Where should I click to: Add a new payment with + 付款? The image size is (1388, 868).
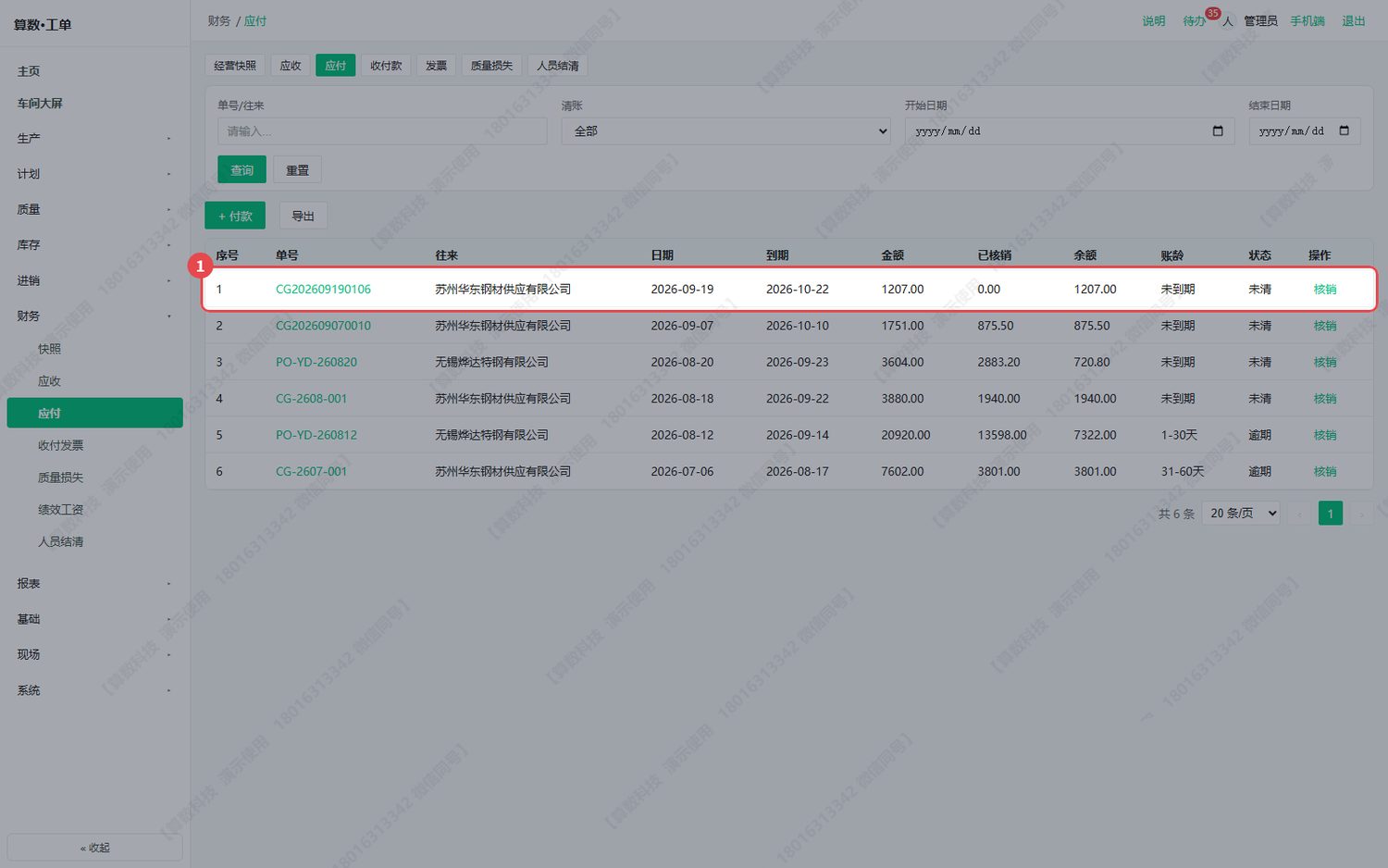235,216
